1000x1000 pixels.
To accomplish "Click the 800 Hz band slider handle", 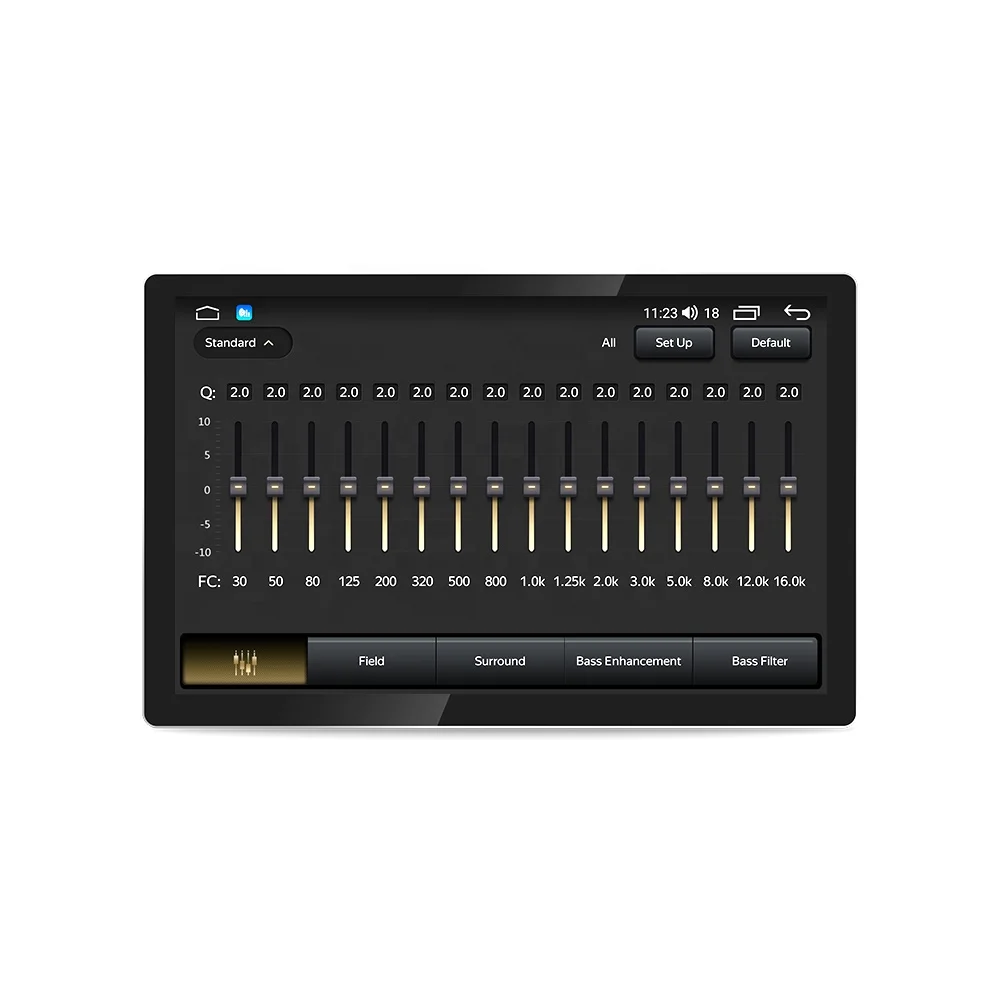I will click(x=495, y=487).
